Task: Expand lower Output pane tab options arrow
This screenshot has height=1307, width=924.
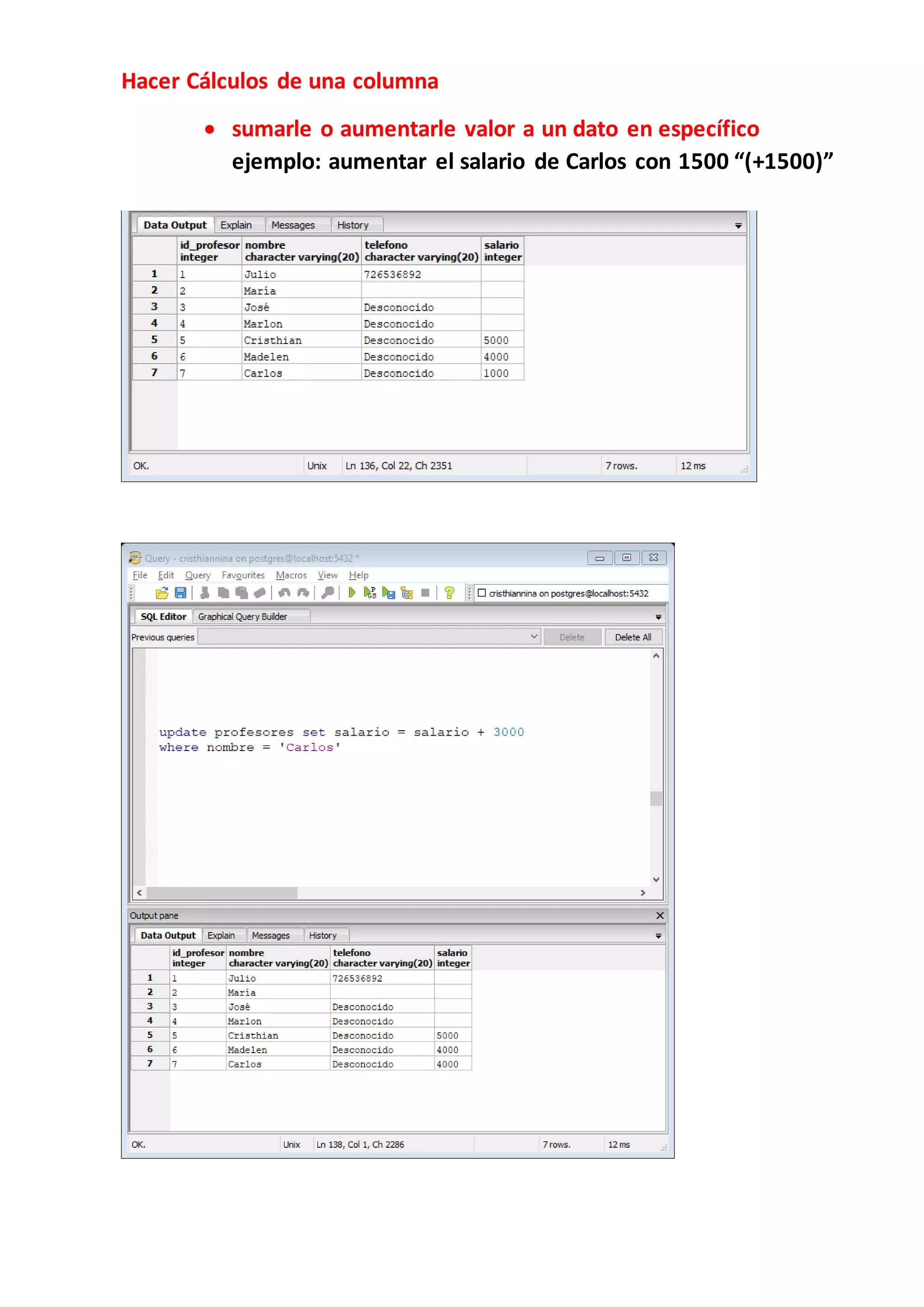Action: pos(658,936)
